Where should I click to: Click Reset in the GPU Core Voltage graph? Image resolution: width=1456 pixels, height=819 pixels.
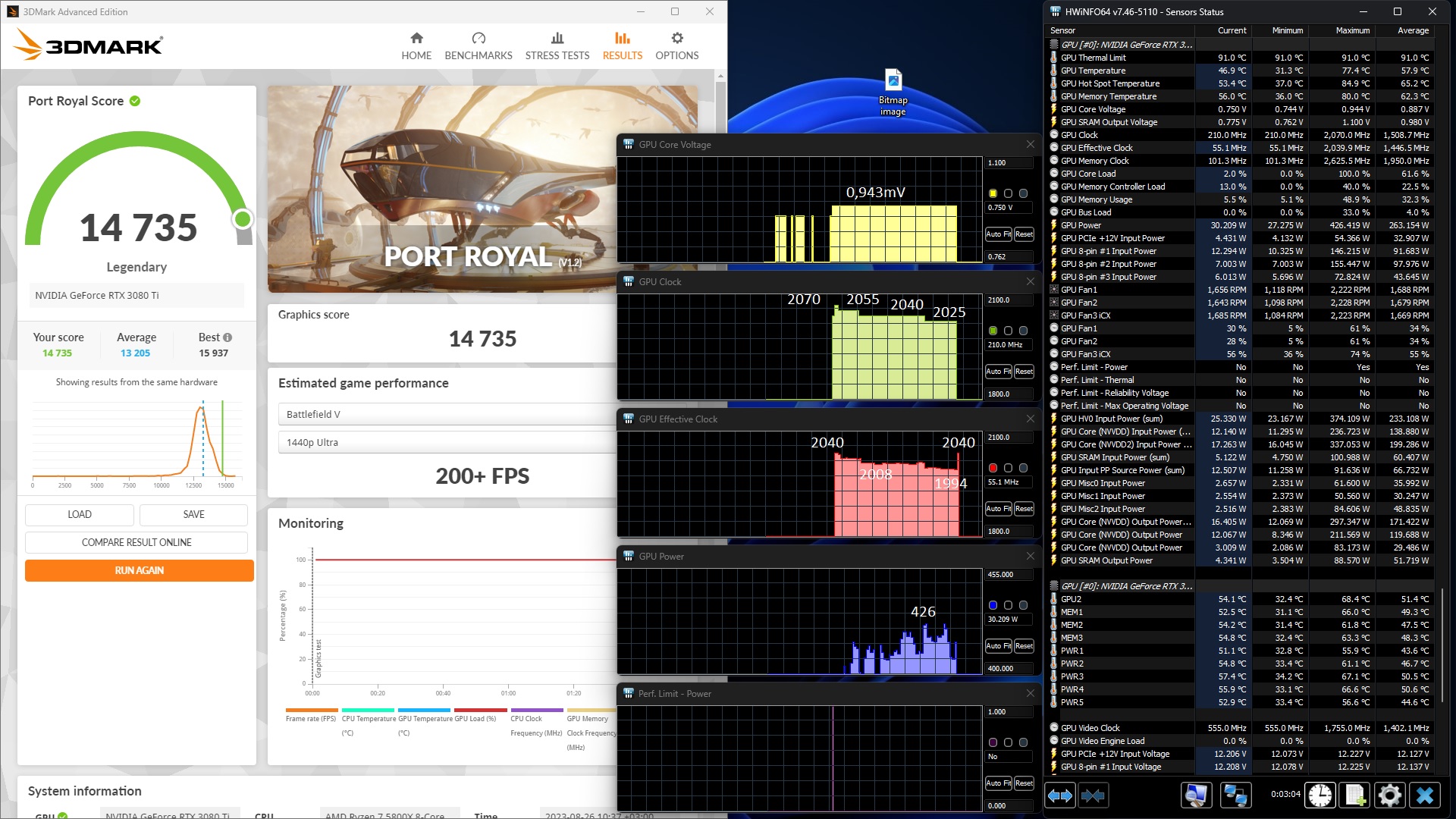(1024, 234)
